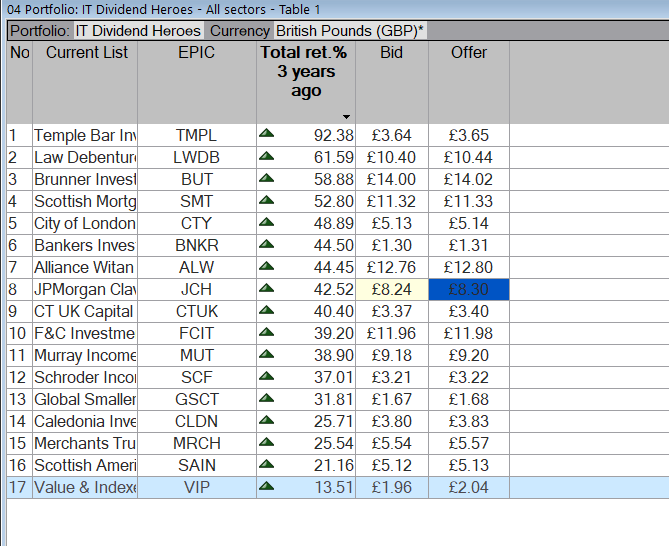Viewport: 669px width, 546px height.
Task: Open the IT Dividend Heroes portfolio selector
Action: [x=138, y=30]
